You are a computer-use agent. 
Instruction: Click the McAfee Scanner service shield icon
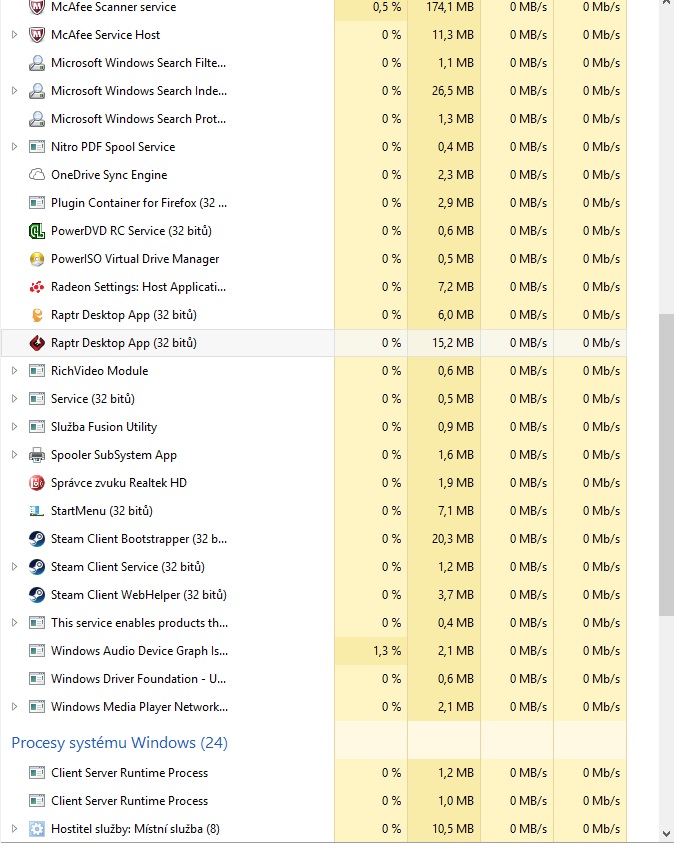coord(37,7)
